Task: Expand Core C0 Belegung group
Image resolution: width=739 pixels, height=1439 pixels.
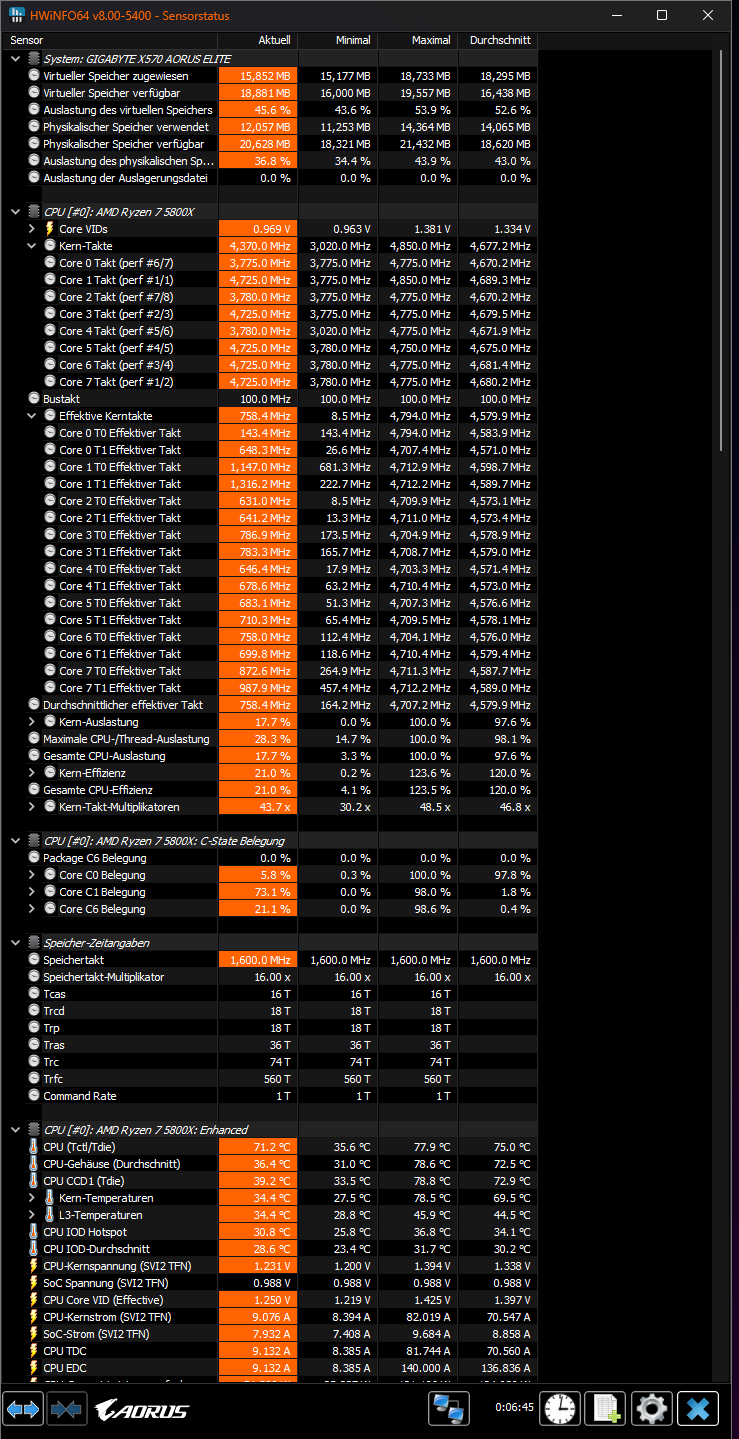Action: (x=32, y=875)
